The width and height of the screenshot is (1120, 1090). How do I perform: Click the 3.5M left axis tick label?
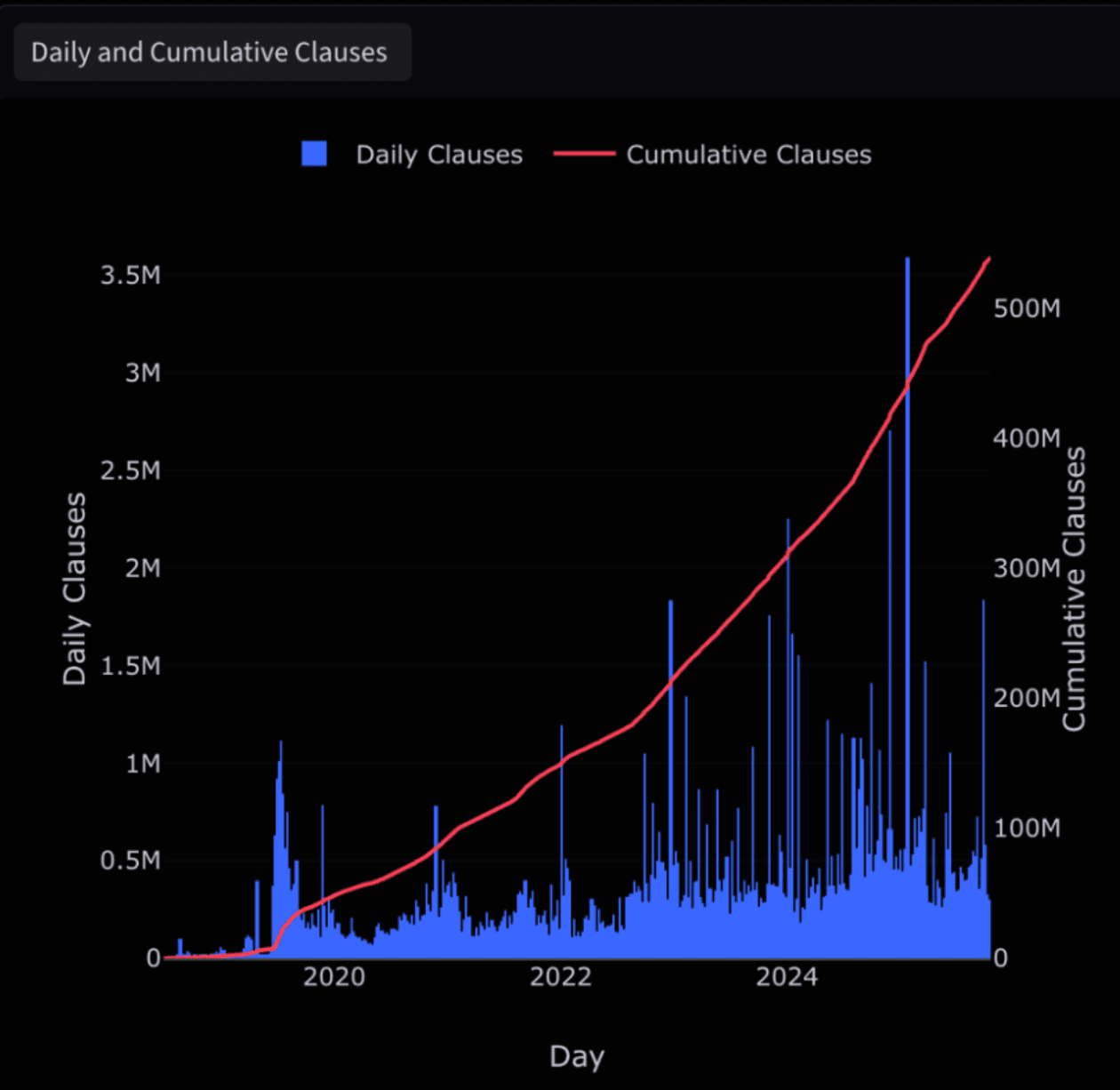pyautogui.click(x=131, y=276)
